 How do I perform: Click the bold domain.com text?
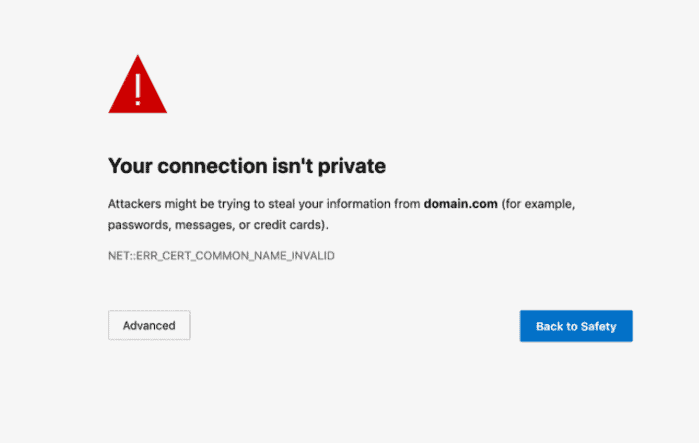pos(460,204)
